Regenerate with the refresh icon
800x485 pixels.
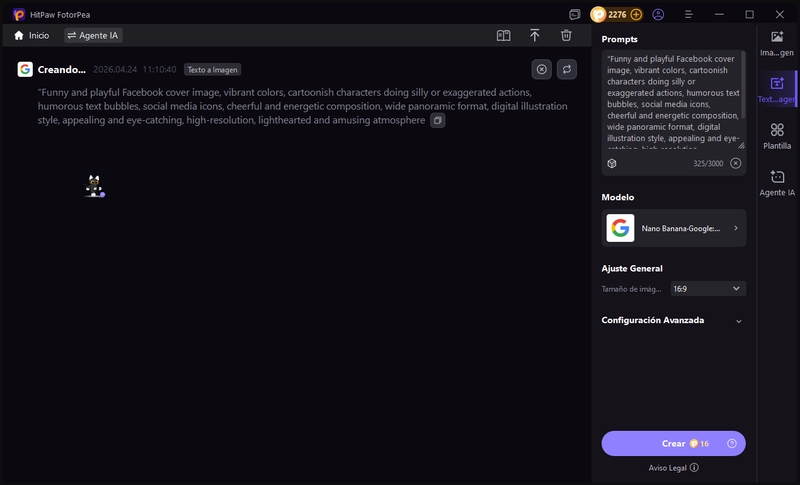[567, 69]
